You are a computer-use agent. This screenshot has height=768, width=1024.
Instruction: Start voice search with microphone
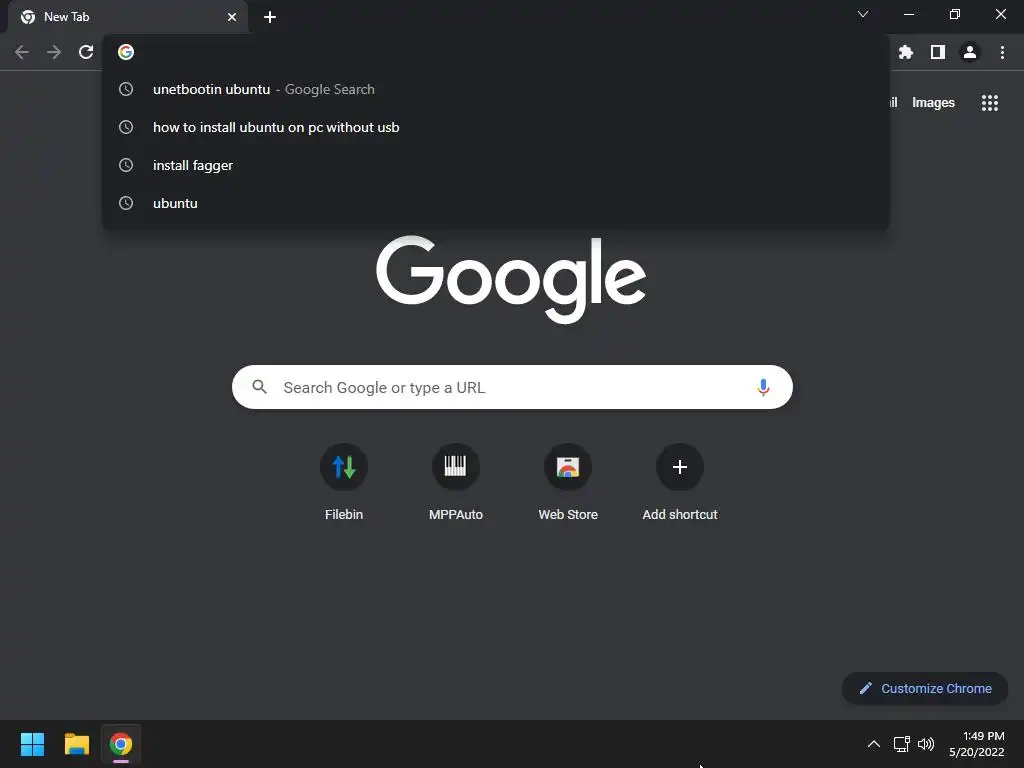click(x=763, y=387)
